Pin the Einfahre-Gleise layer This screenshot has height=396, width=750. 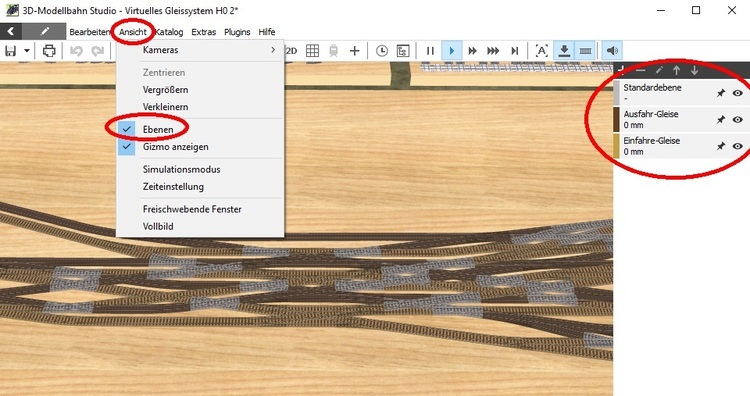click(x=721, y=146)
